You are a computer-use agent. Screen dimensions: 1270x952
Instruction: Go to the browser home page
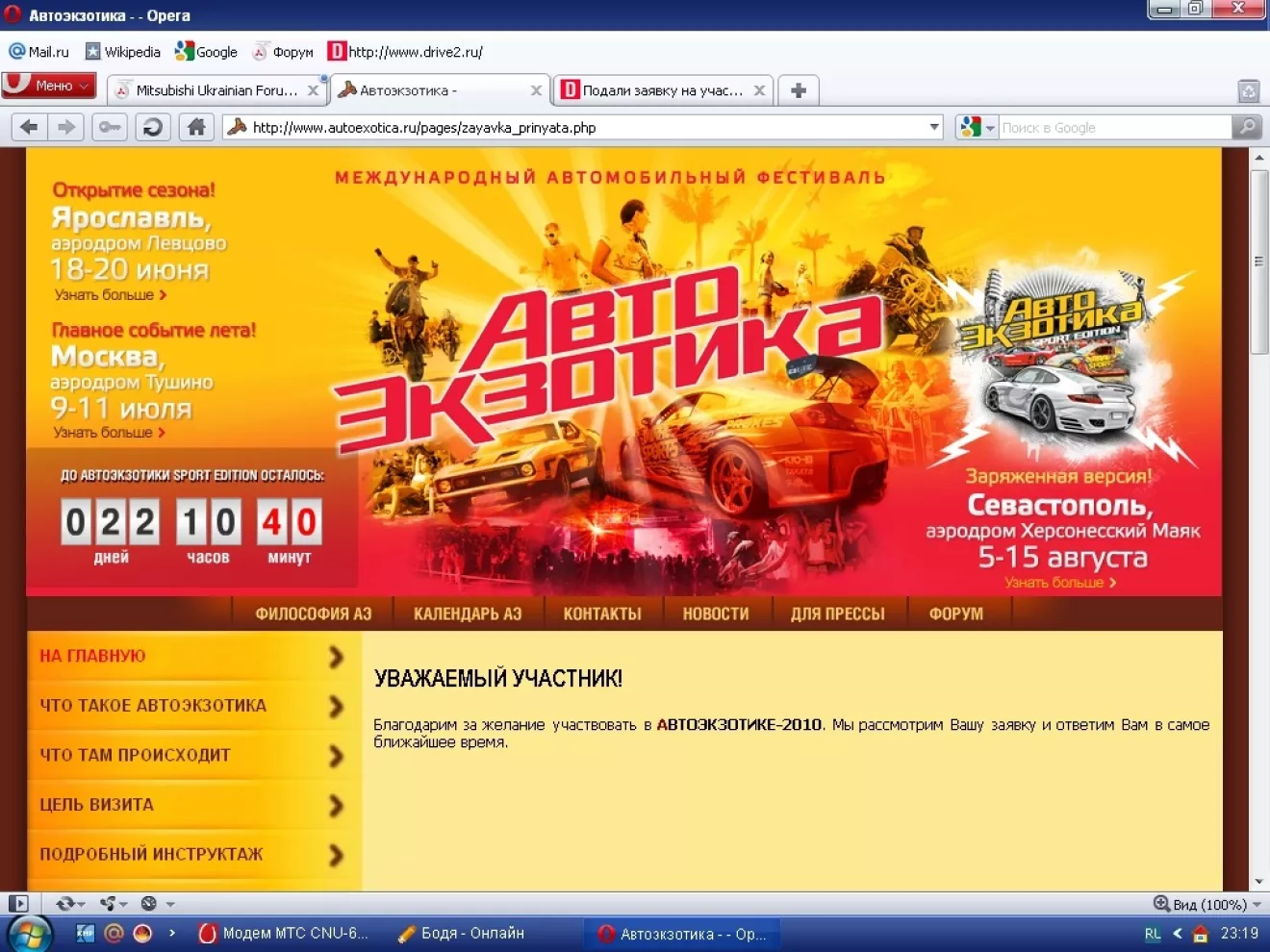[x=196, y=127]
